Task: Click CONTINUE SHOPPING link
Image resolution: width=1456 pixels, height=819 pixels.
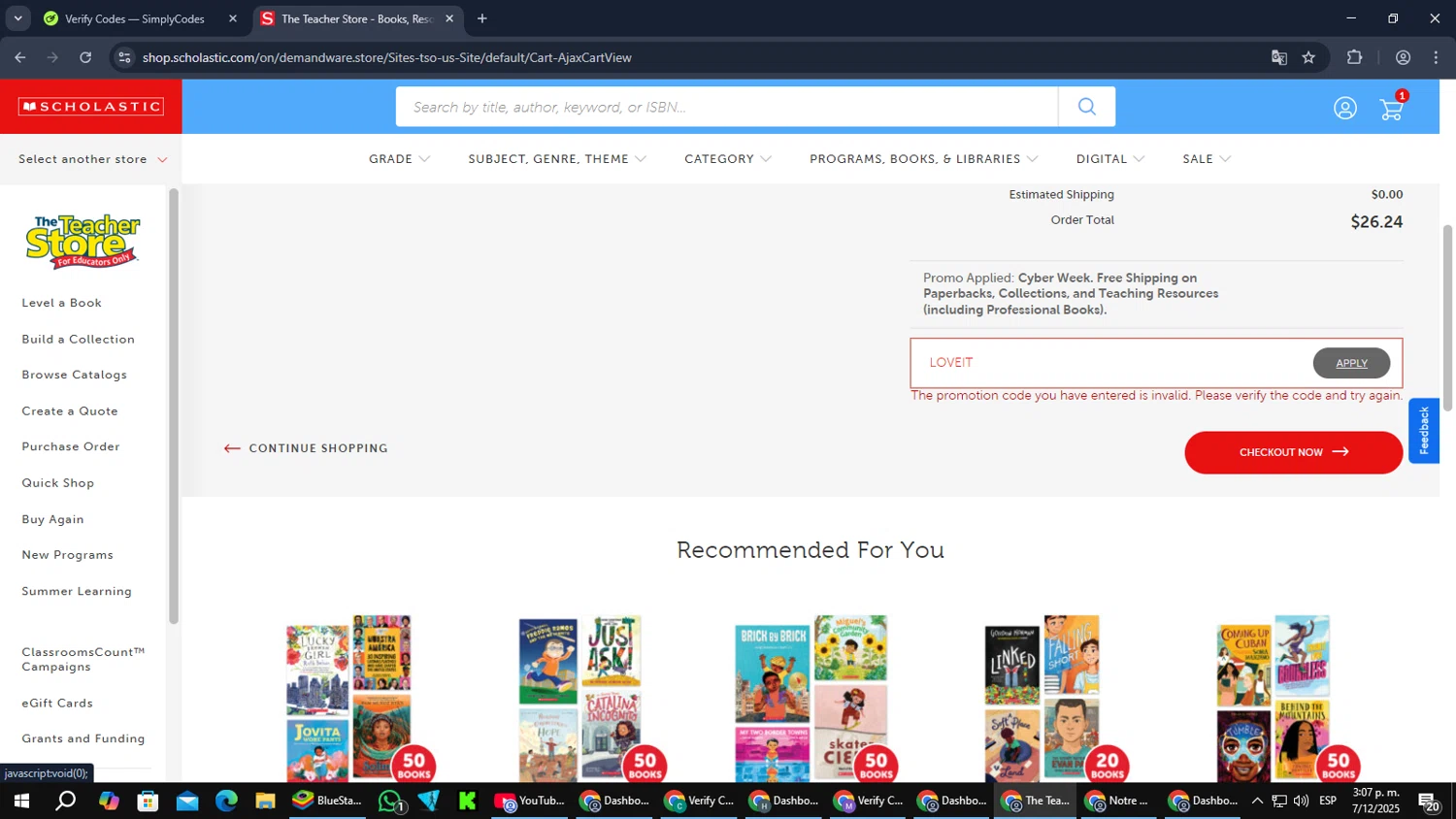Action: click(306, 448)
